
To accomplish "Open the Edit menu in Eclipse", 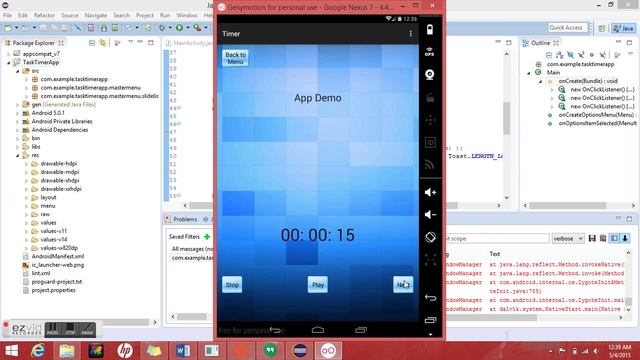I will tap(23, 15).
